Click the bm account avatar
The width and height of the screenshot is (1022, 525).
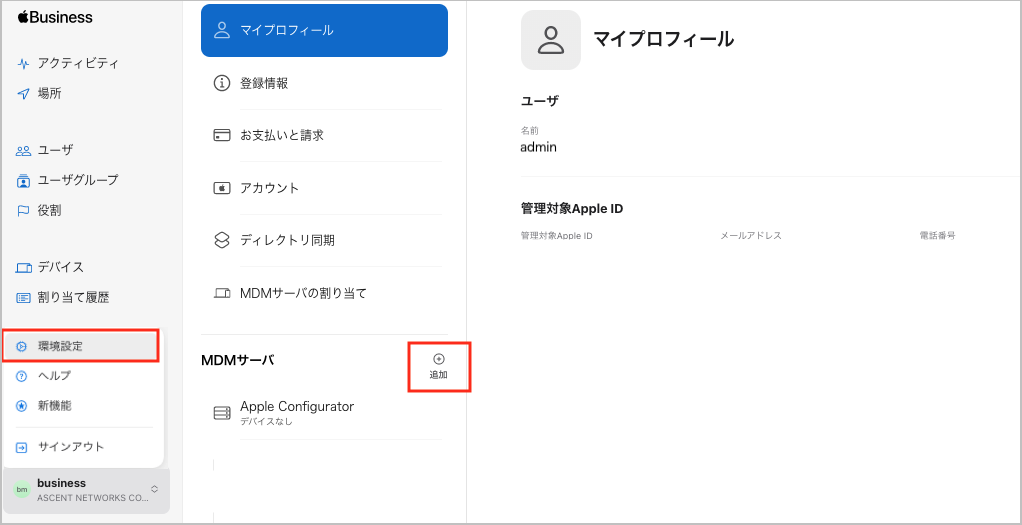(x=22, y=489)
